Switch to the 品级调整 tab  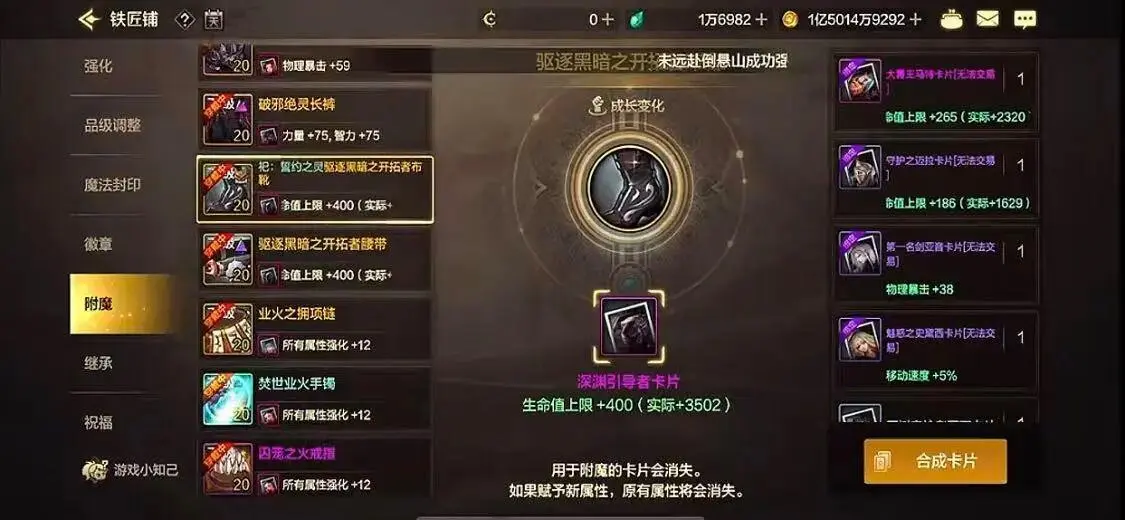coord(113,126)
